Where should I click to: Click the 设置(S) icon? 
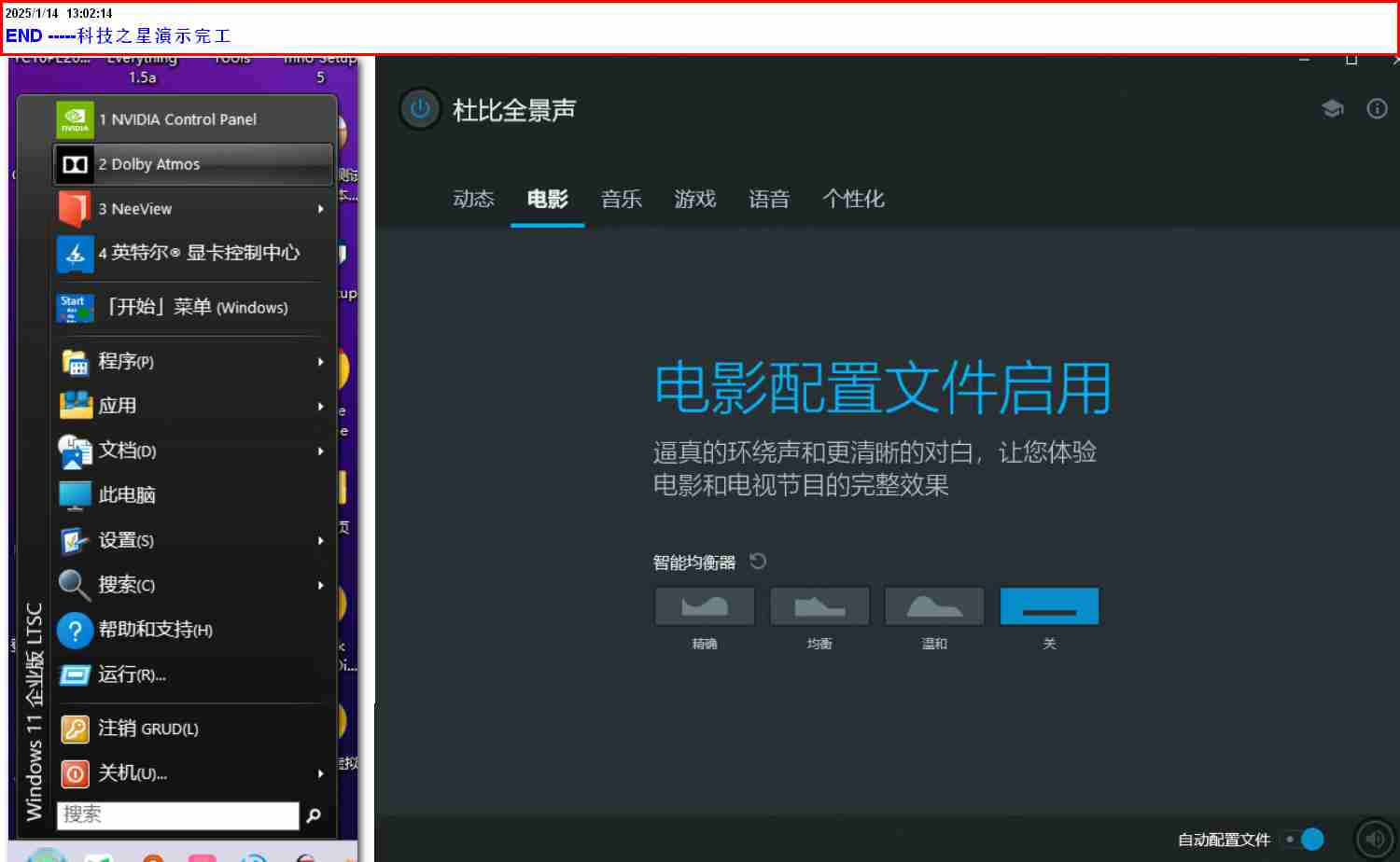click(75, 541)
